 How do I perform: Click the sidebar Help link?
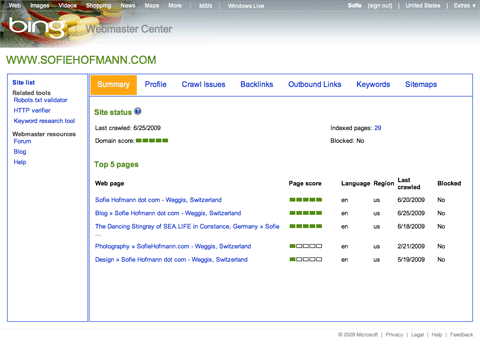pyautogui.click(x=20, y=162)
